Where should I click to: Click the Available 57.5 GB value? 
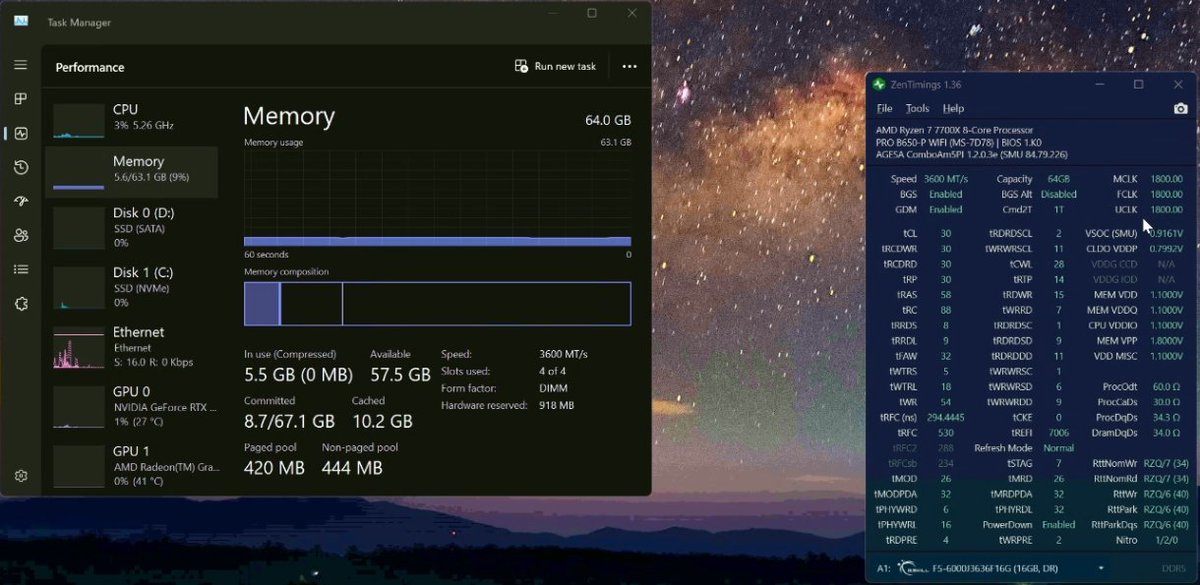pyautogui.click(x=400, y=375)
